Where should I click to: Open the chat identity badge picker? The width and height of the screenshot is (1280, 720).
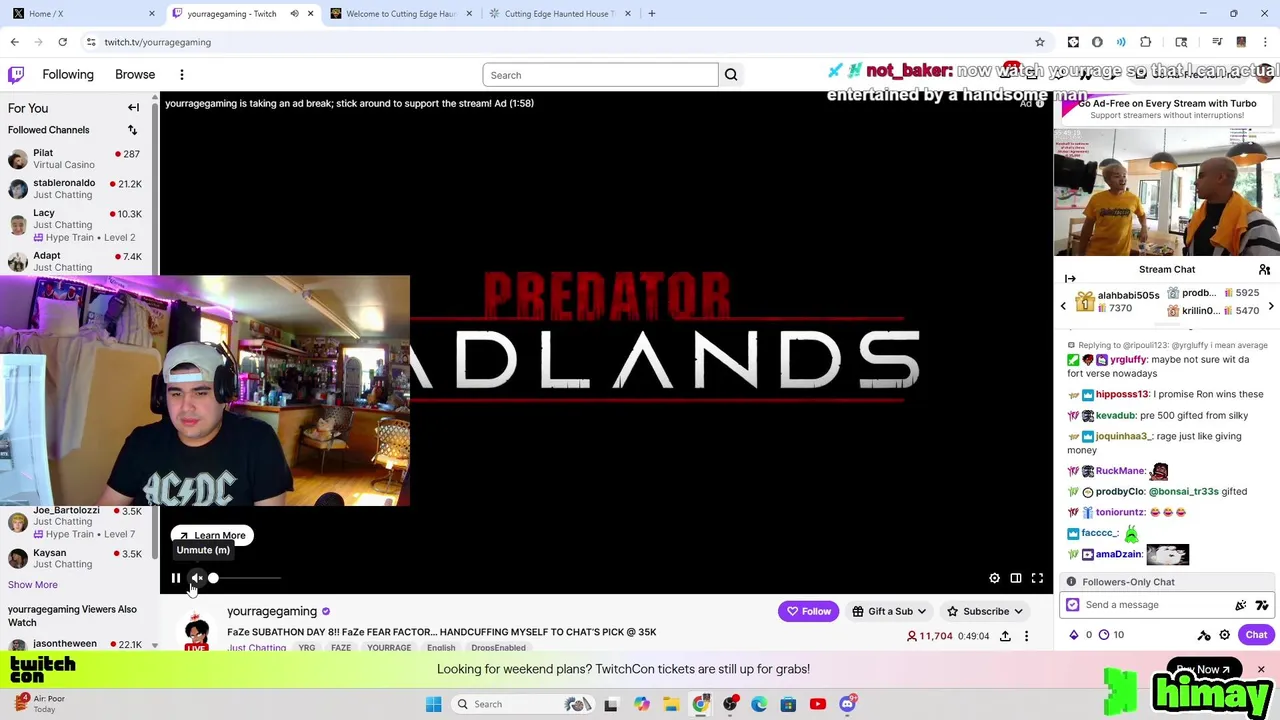(1073, 605)
